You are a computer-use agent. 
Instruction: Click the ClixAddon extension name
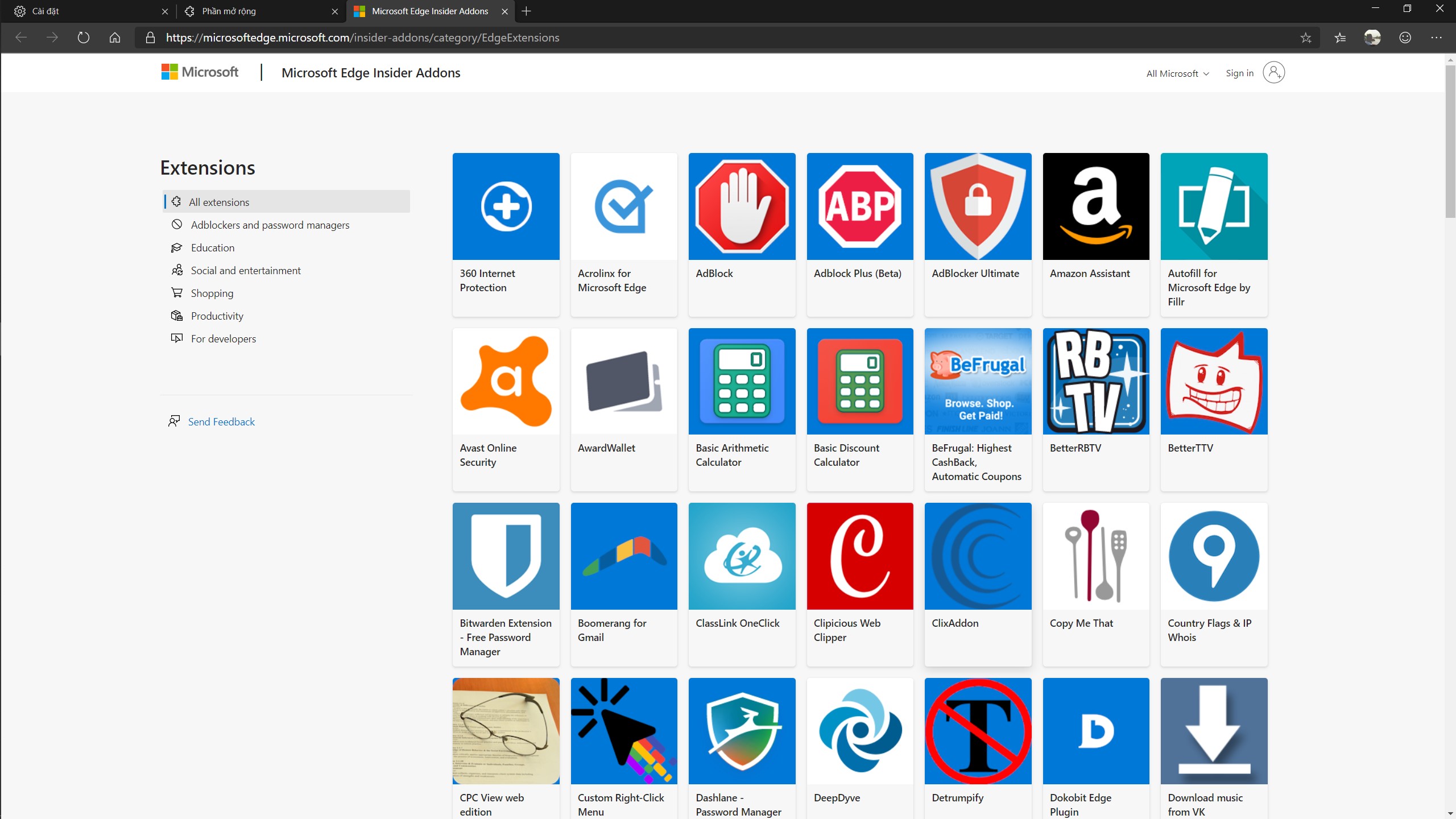tap(955, 623)
